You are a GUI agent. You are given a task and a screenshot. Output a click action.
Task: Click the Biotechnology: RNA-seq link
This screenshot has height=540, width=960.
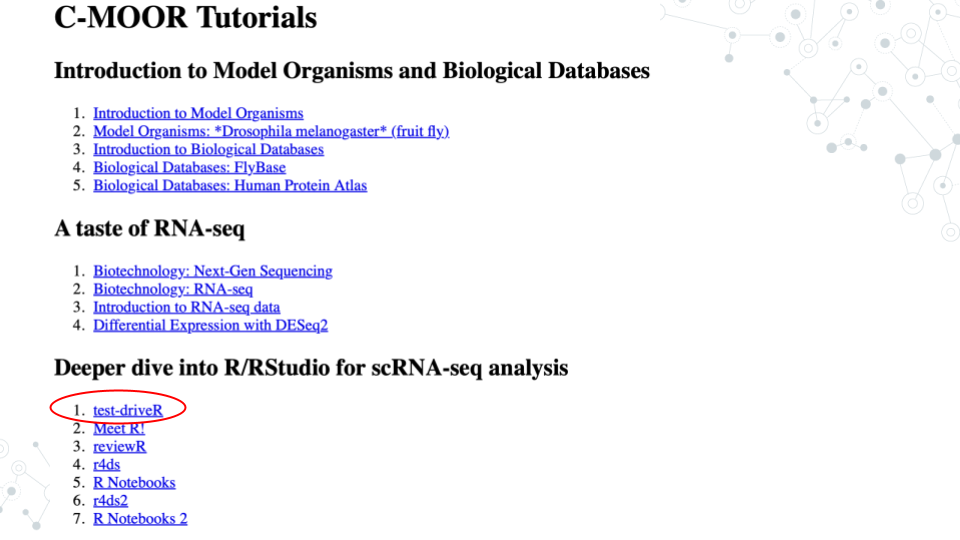173,289
